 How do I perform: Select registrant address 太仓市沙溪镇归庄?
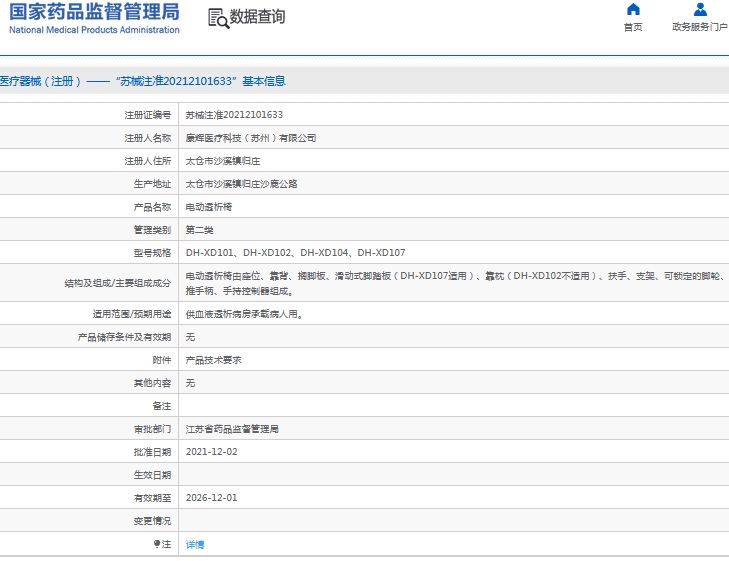coord(223,161)
